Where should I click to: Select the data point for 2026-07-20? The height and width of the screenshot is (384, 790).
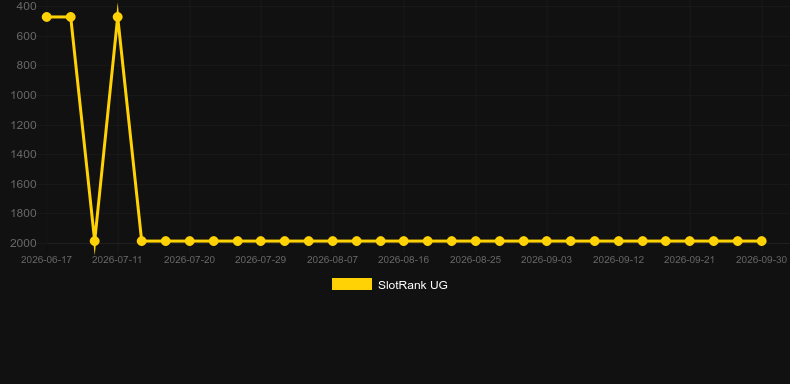(x=189, y=241)
